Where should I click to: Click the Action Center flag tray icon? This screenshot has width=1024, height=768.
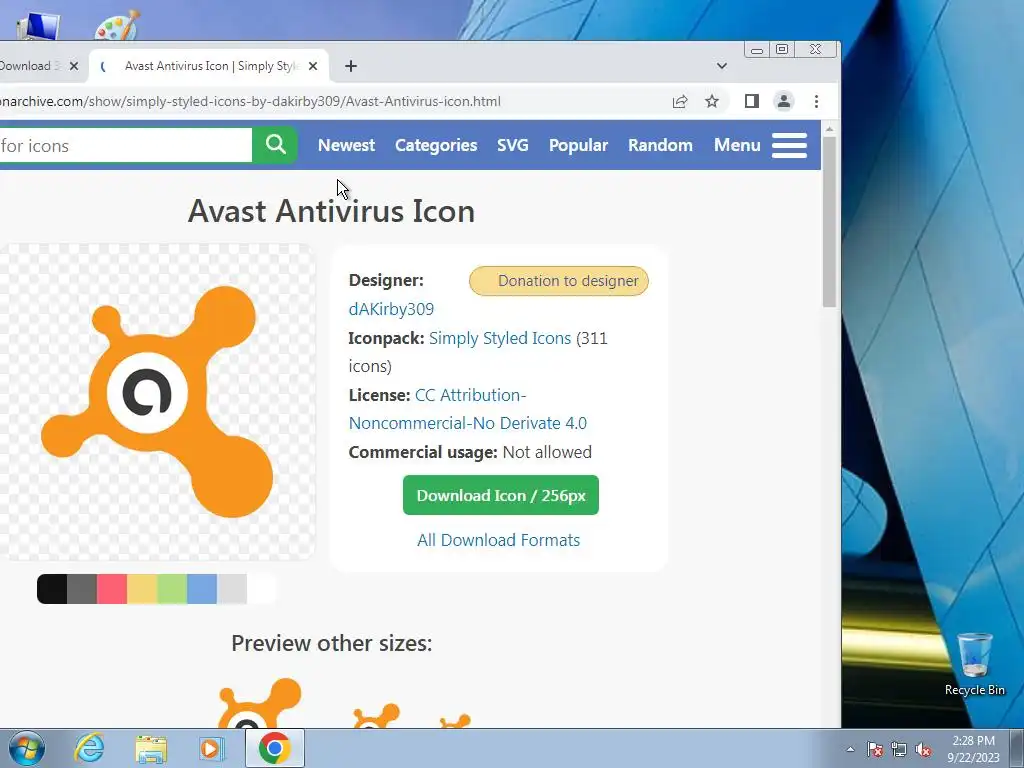coord(875,749)
